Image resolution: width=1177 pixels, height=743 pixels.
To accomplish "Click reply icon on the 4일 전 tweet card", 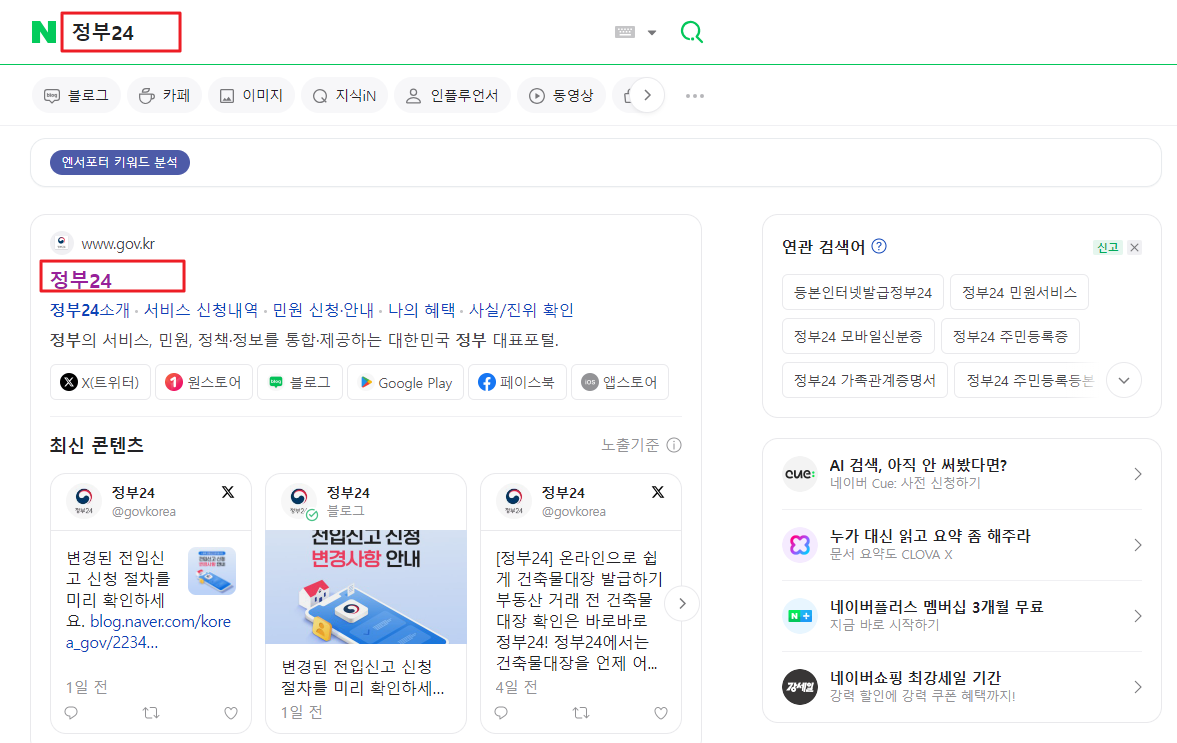I will 501,712.
